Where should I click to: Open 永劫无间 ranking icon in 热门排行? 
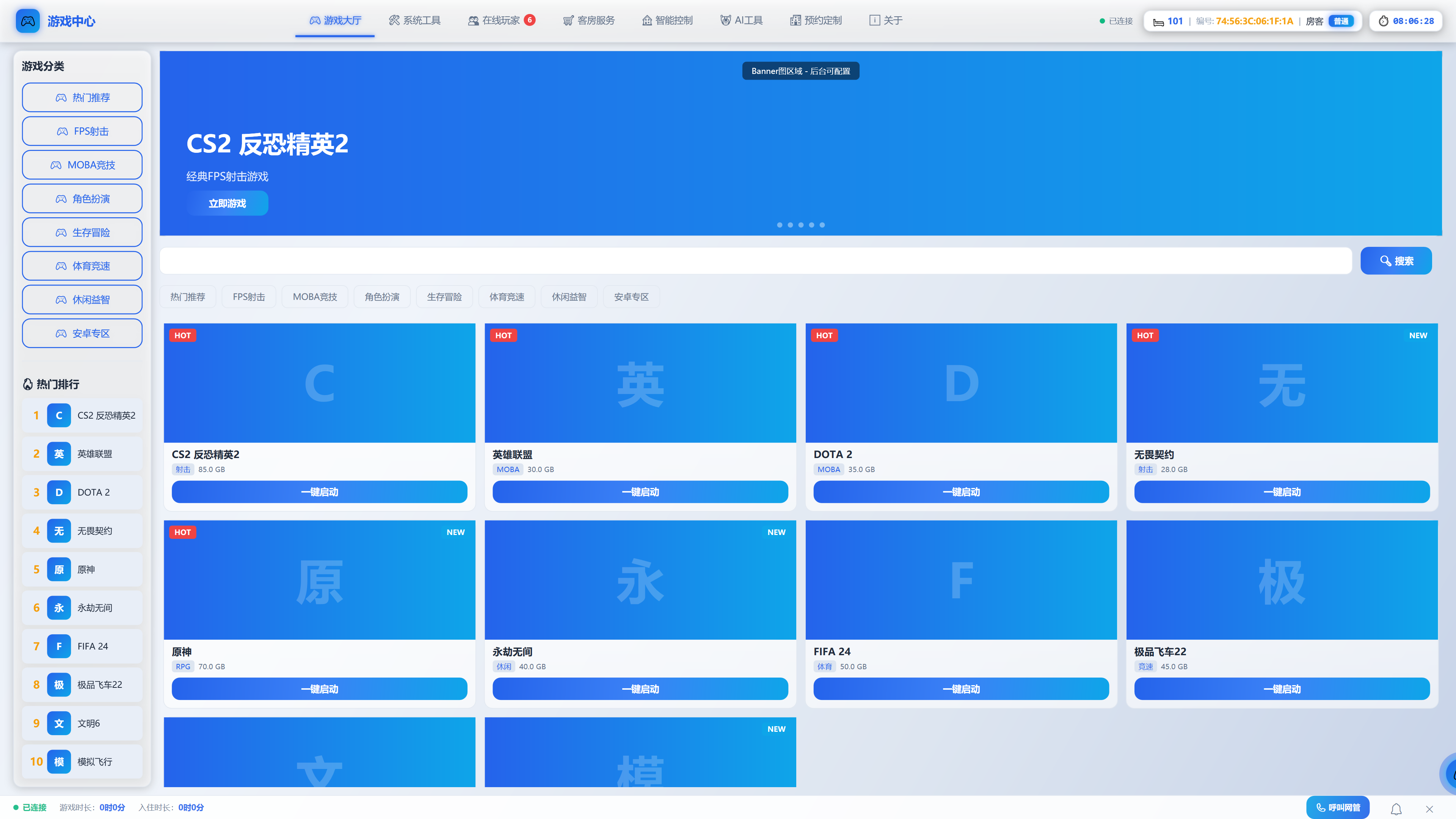pyautogui.click(x=59, y=607)
